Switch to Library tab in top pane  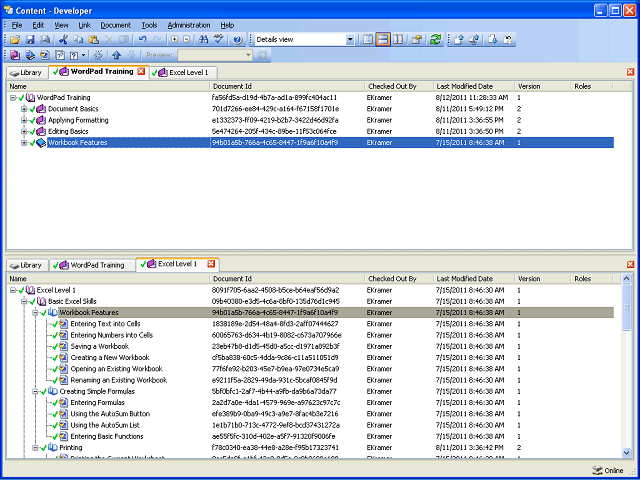click(x=27, y=73)
